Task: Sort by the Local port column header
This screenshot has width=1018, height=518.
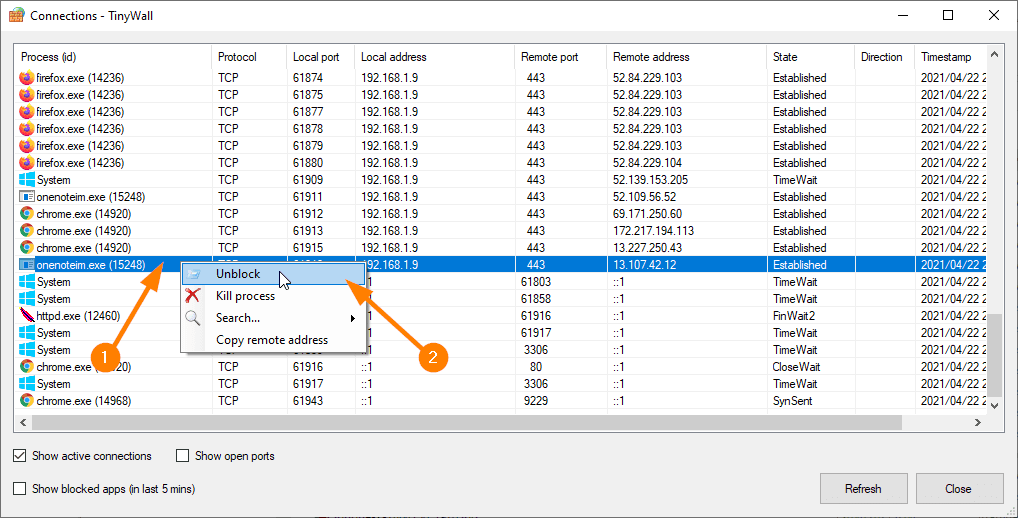Action: tap(321, 57)
